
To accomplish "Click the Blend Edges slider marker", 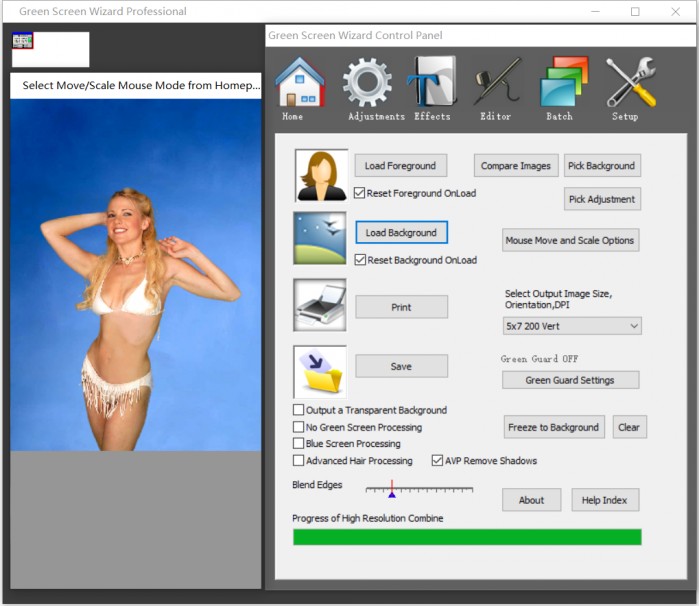I will pyautogui.click(x=392, y=490).
